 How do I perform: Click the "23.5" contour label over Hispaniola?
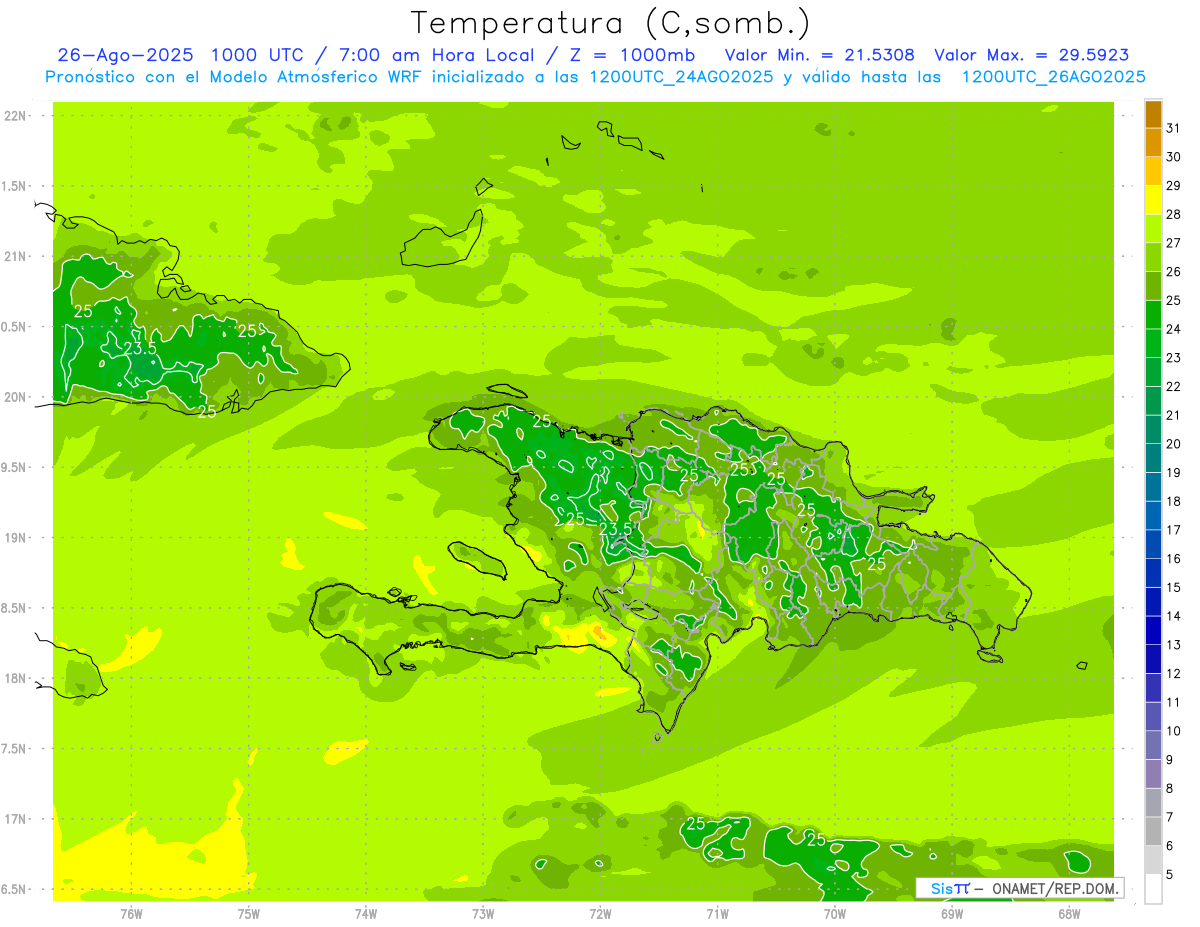[x=616, y=529]
